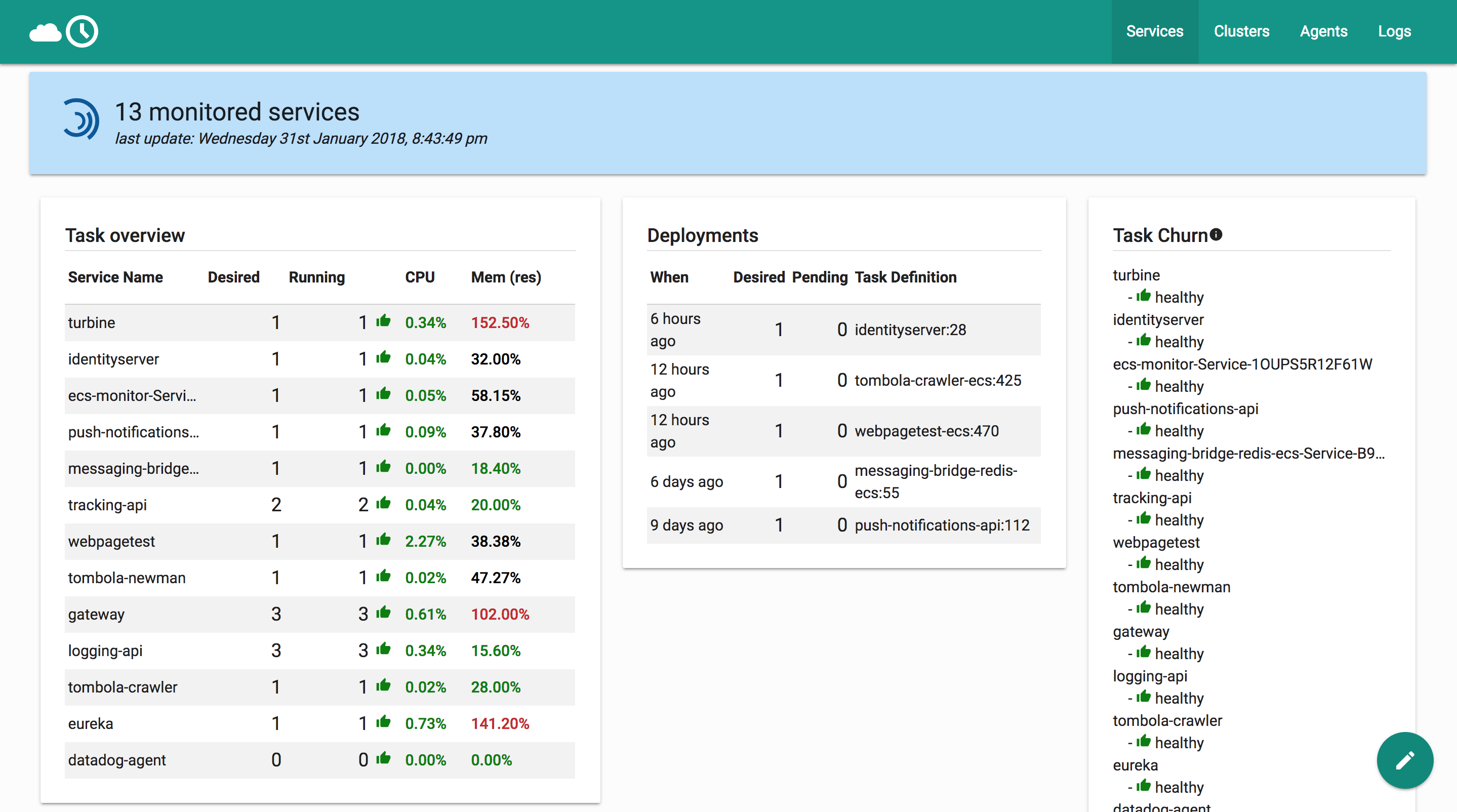
Task: Open the Logs tab
Action: [x=1394, y=32]
